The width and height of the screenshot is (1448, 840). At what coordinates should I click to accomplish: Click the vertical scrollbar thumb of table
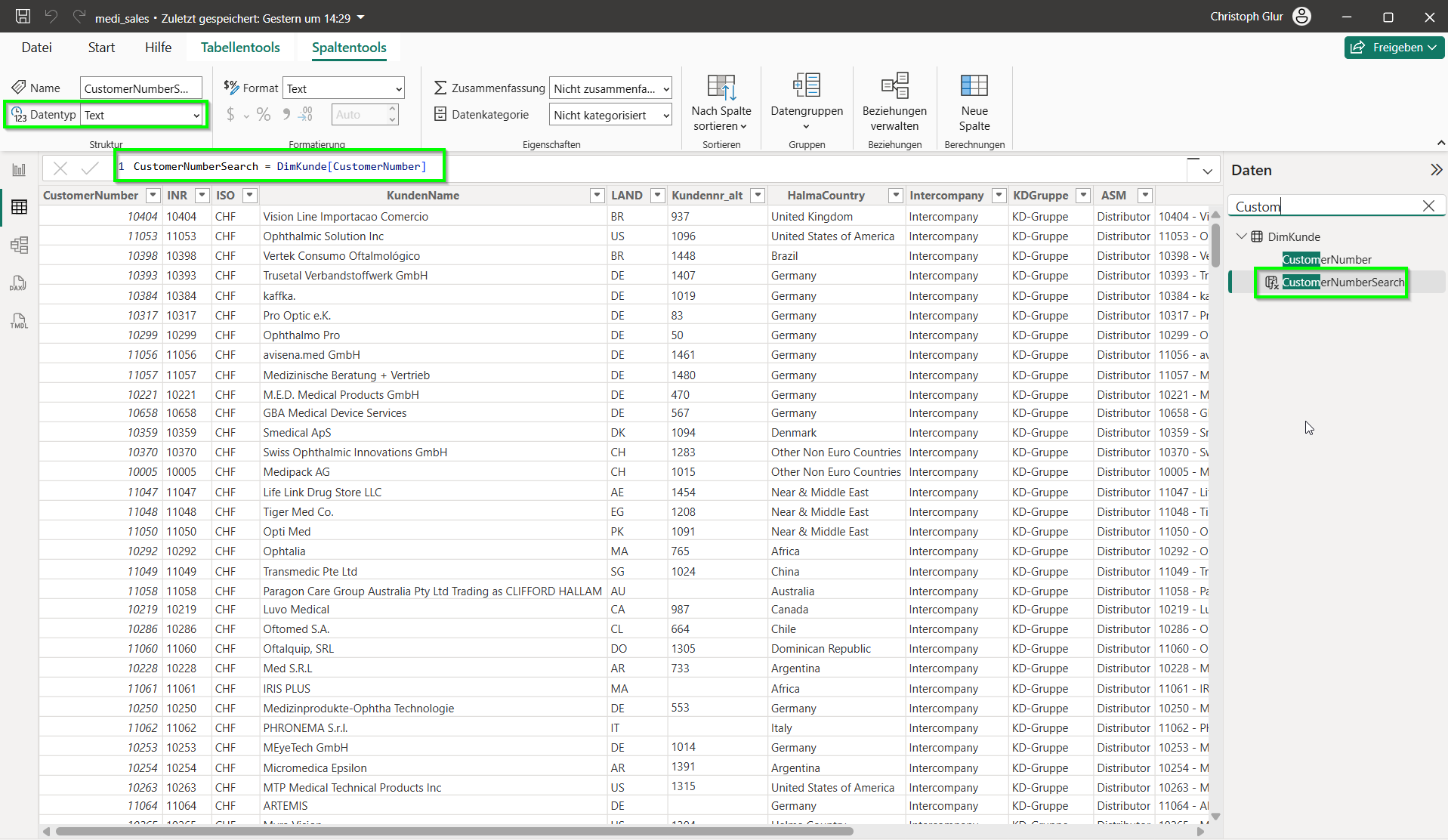click(1215, 245)
